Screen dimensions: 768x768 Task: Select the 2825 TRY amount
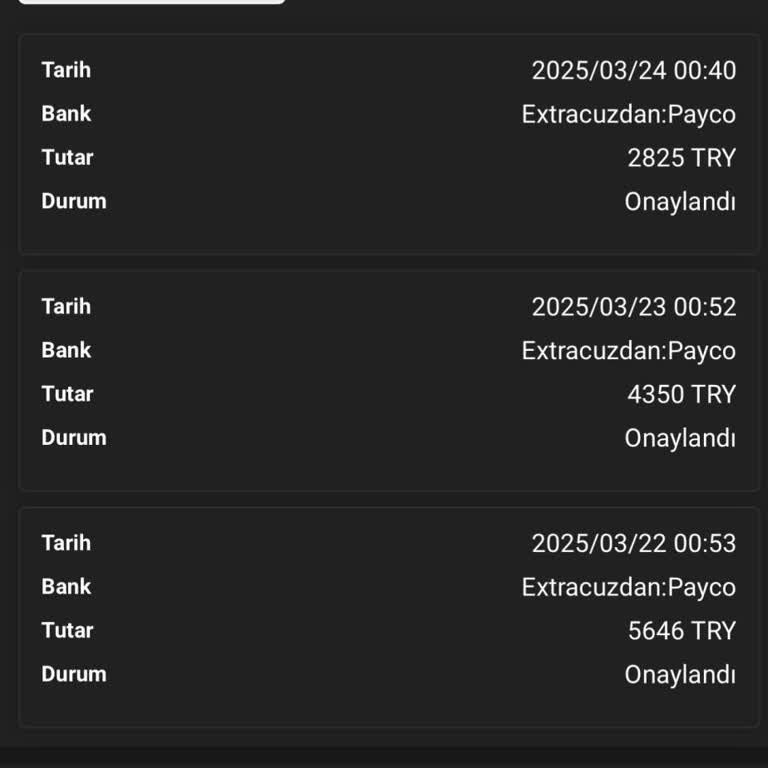(x=681, y=158)
